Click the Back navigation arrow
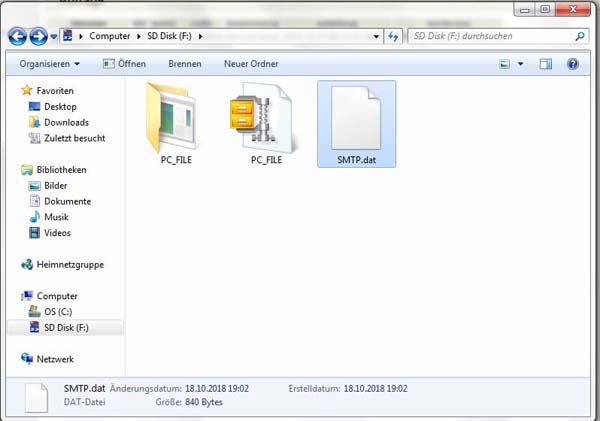The image size is (600, 421). coord(17,37)
